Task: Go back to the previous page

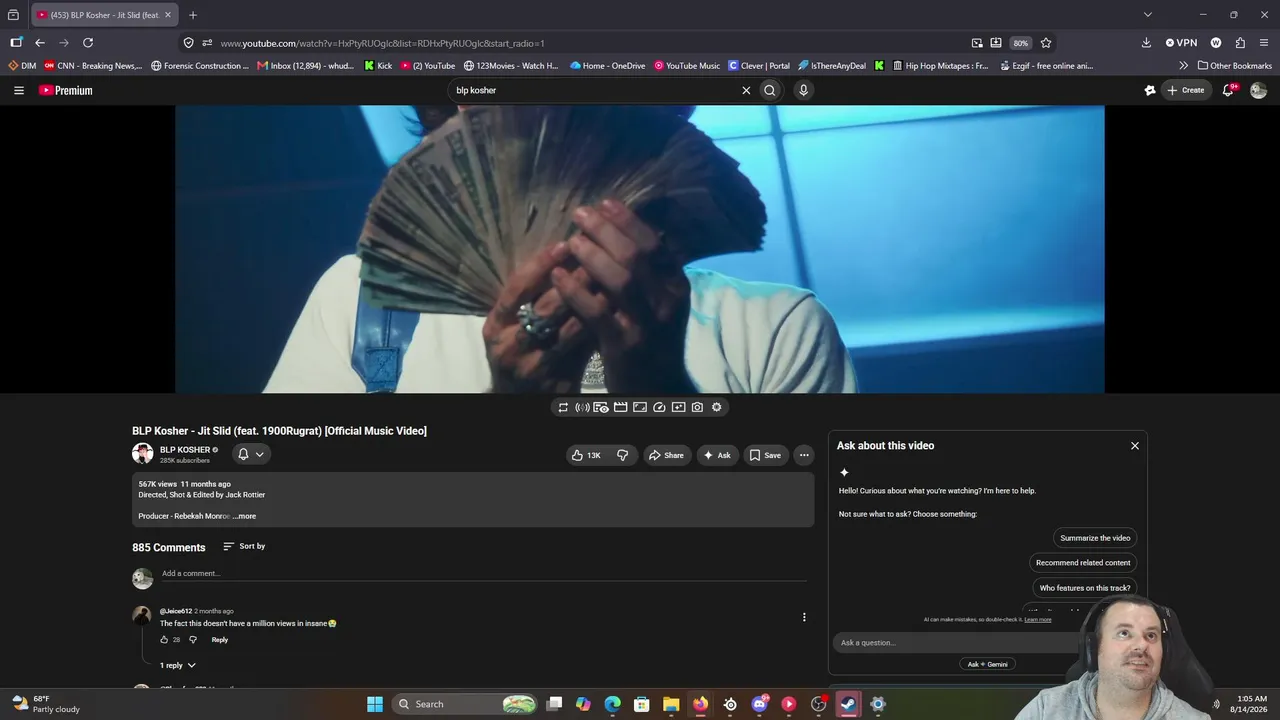Action: (40, 43)
